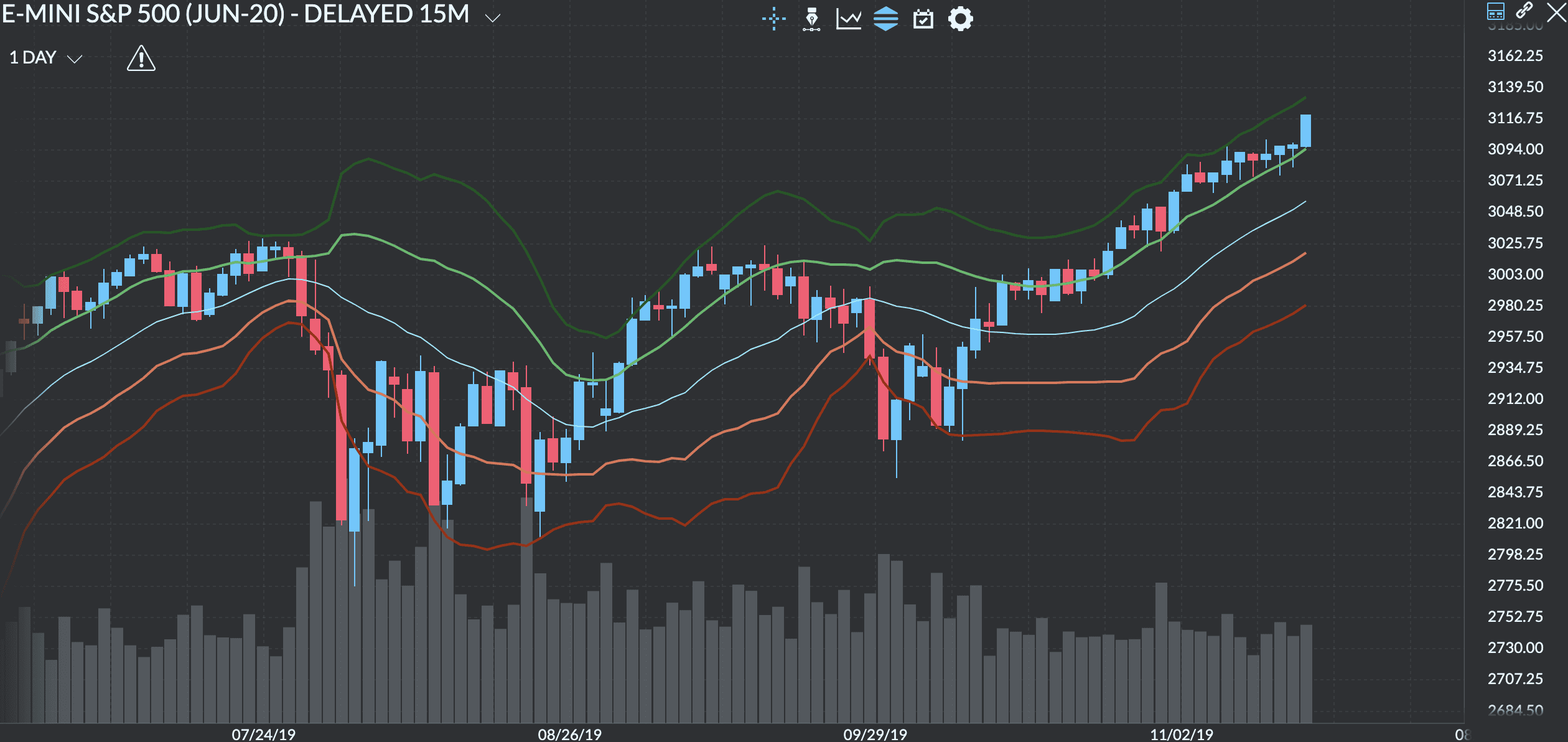Screen dimensions: 1568x742
Task: Open chart settings gear
Action: click(x=960, y=19)
